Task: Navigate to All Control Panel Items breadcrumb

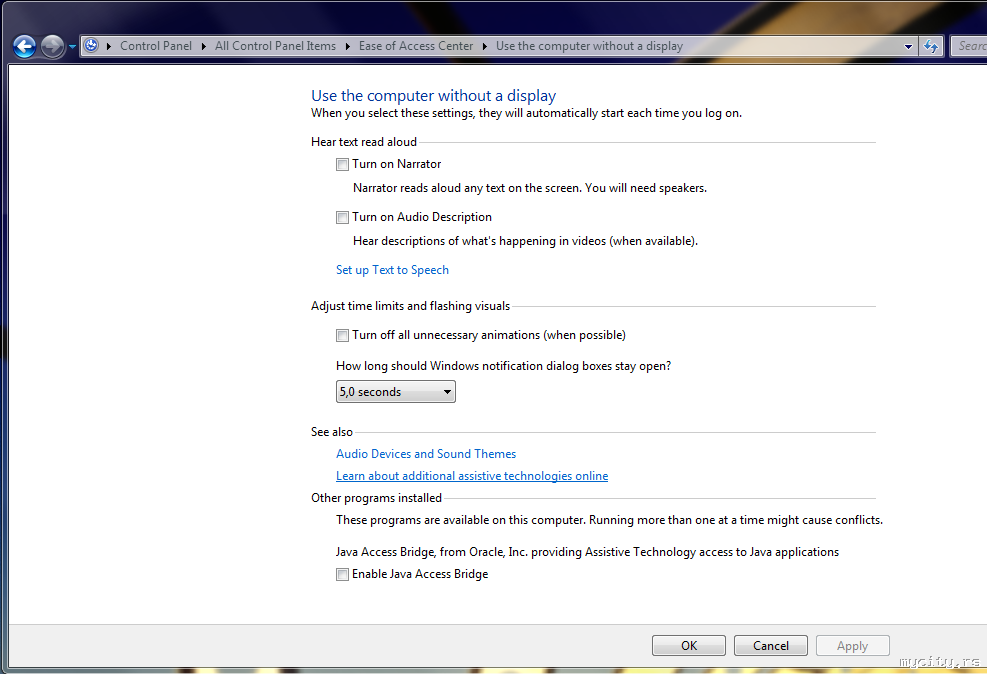Action: pyautogui.click(x=276, y=46)
